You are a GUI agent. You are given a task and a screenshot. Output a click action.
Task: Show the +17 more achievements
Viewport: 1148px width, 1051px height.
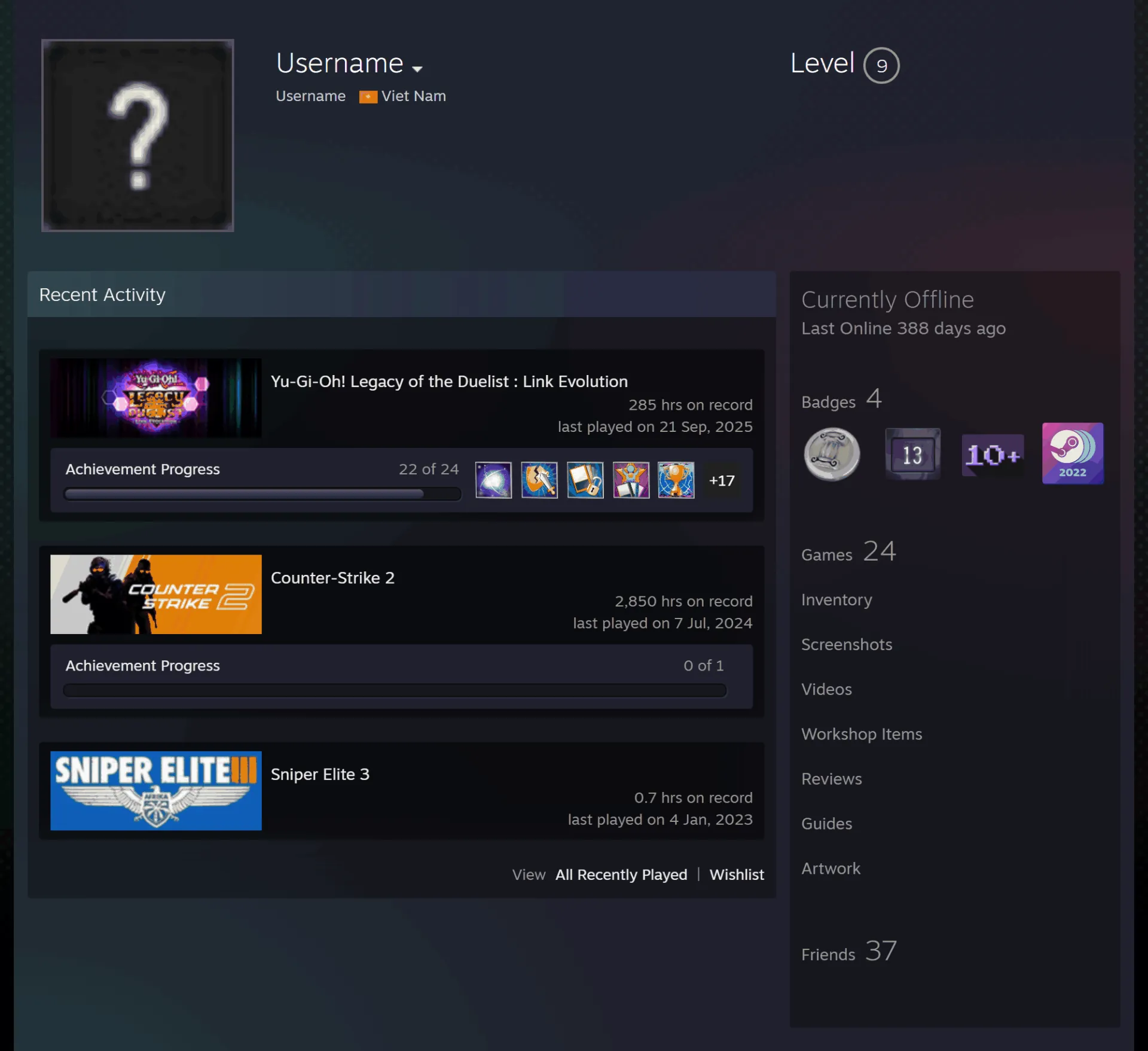click(722, 480)
